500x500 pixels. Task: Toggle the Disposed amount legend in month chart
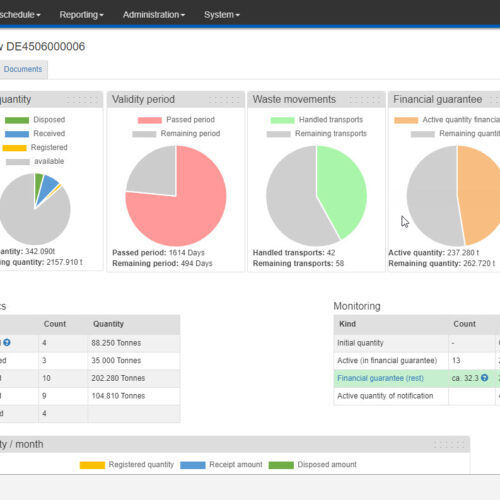click(x=313, y=465)
